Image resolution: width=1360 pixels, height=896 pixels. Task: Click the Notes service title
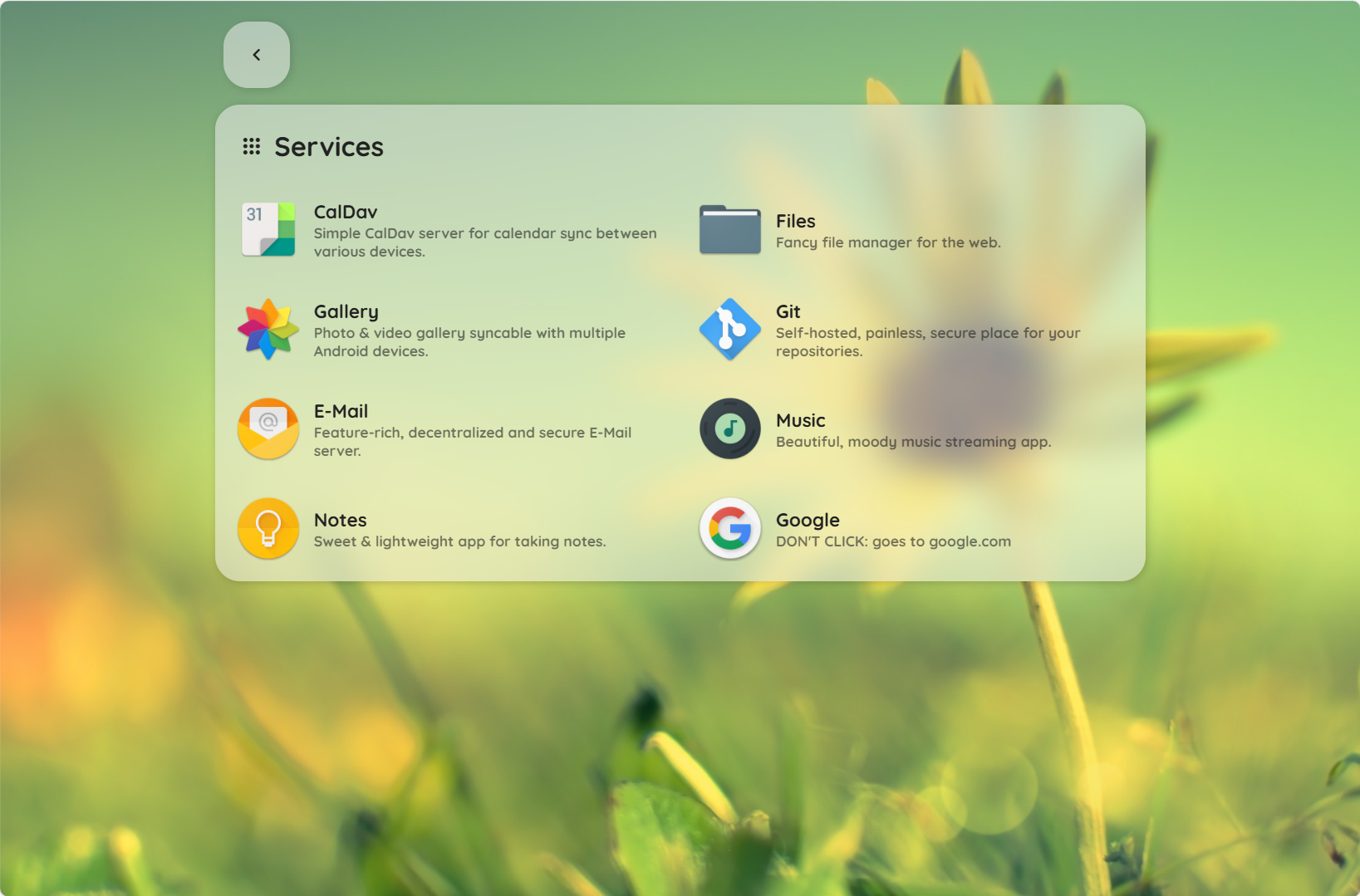340,521
